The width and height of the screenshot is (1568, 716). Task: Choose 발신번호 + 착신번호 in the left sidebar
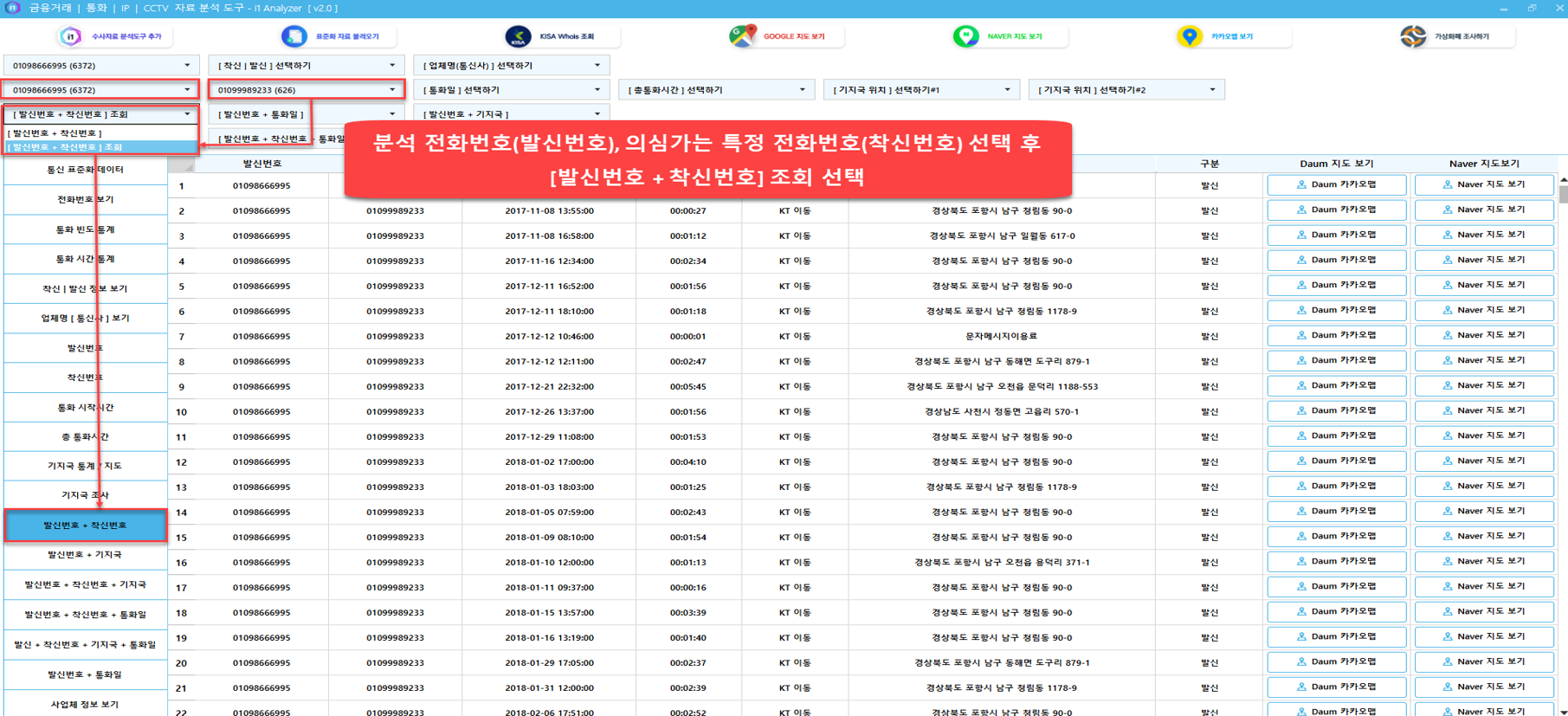tap(85, 526)
